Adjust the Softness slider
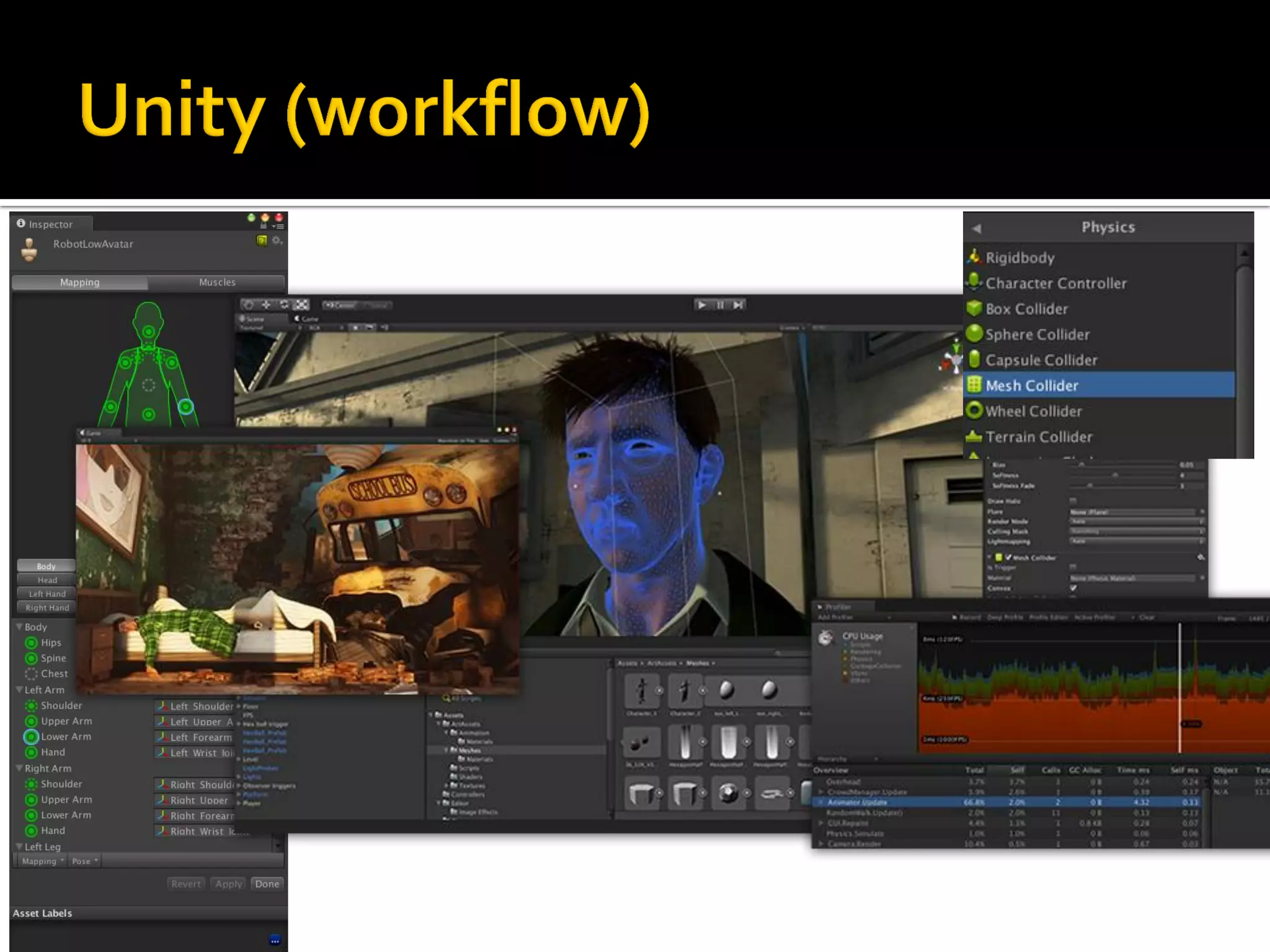The image size is (1270, 952). pos(1114,475)
